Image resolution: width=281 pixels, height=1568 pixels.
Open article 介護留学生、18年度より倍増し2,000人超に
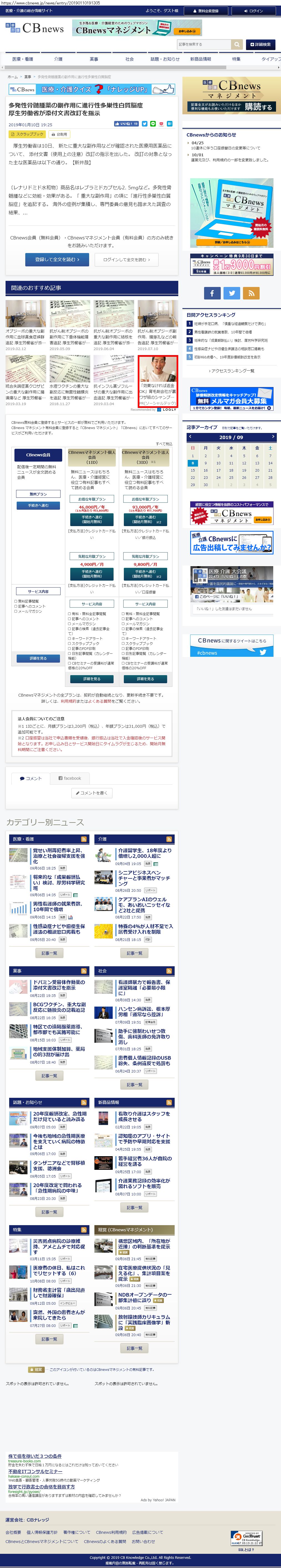pos(145,853)
